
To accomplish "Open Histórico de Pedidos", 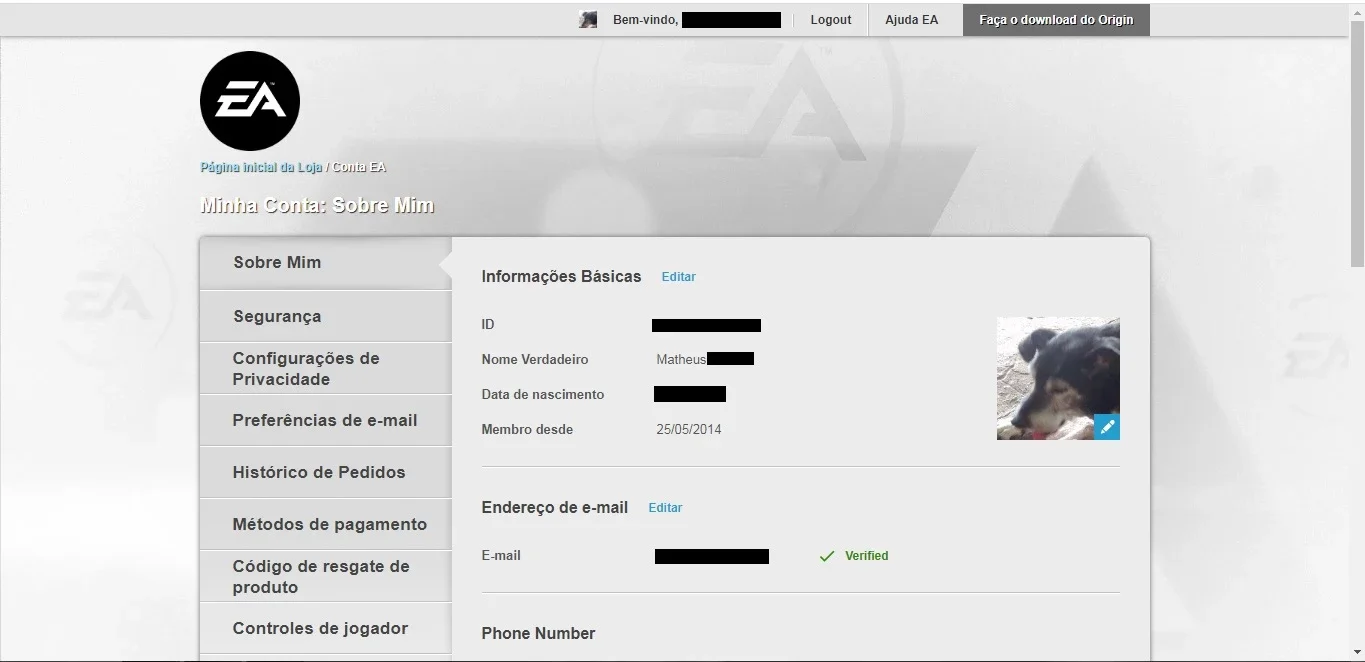I will point(326,472).
